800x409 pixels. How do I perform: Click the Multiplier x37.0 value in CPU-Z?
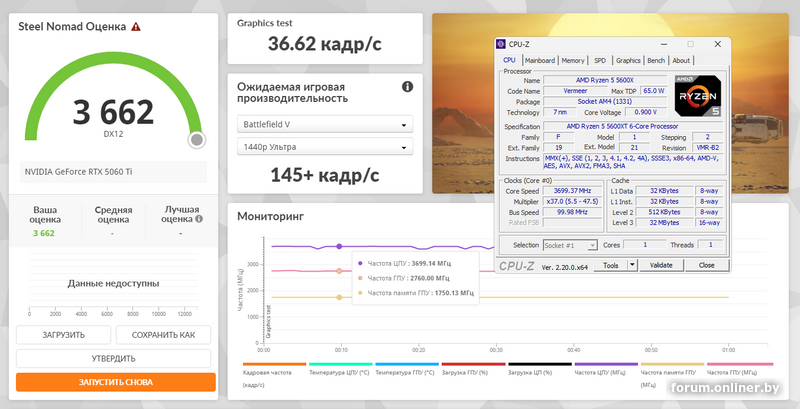(572, 201)
